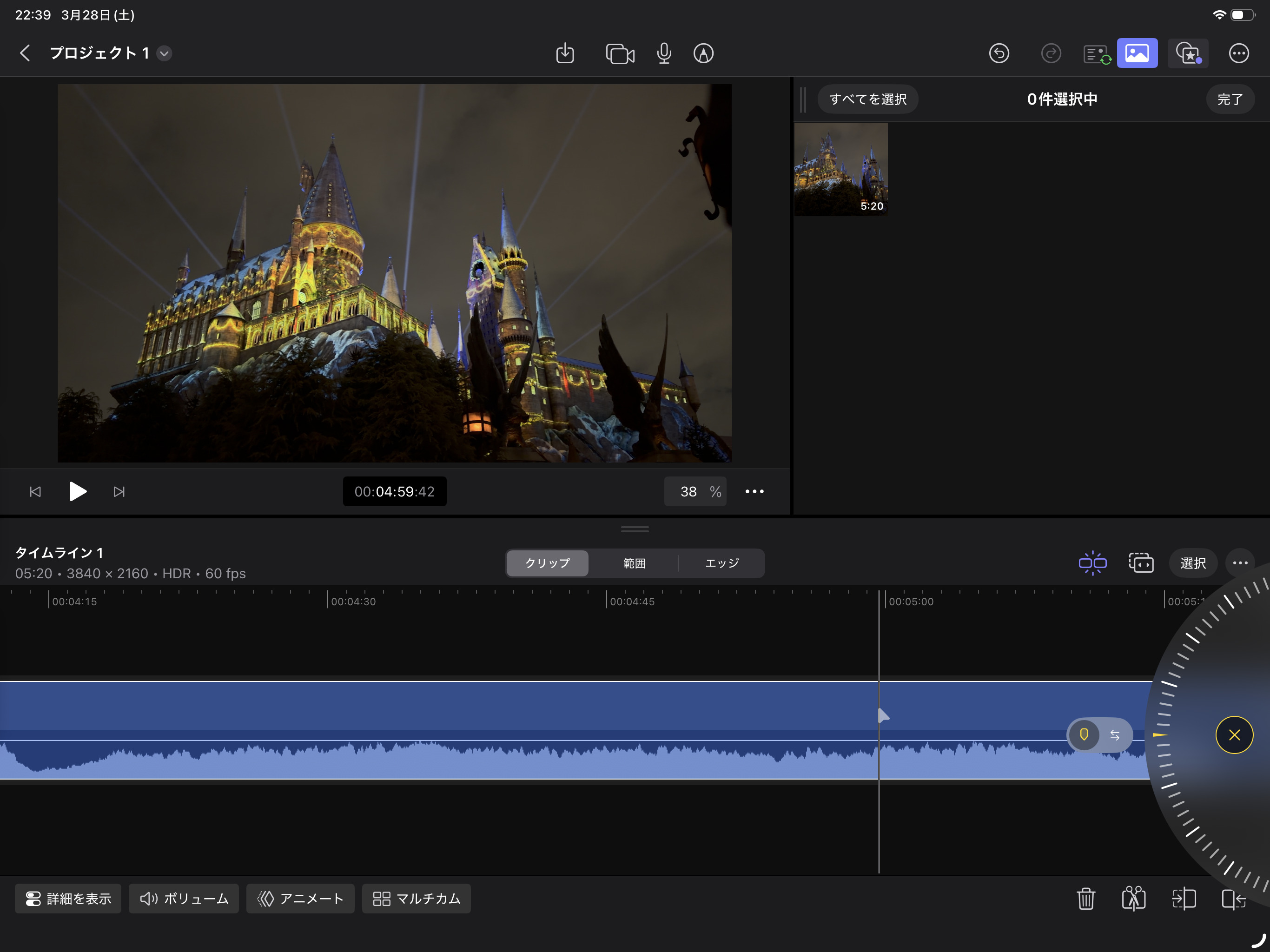
Task: Open viewer options three-dot menu
Action: [x=754, y=491]
